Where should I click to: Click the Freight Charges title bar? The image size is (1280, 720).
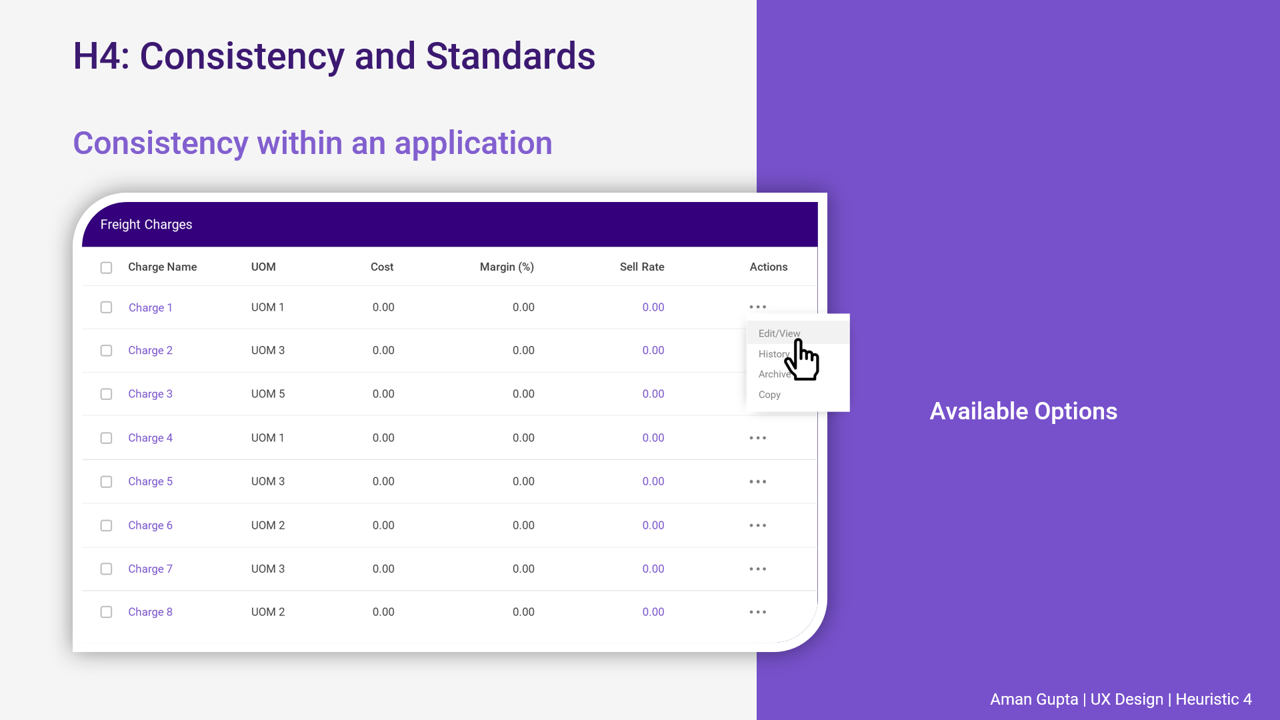click(146, 224)
